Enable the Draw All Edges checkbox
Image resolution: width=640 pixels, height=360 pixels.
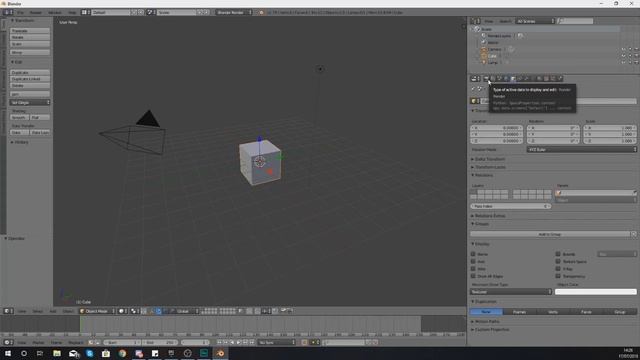coord(473,276)
